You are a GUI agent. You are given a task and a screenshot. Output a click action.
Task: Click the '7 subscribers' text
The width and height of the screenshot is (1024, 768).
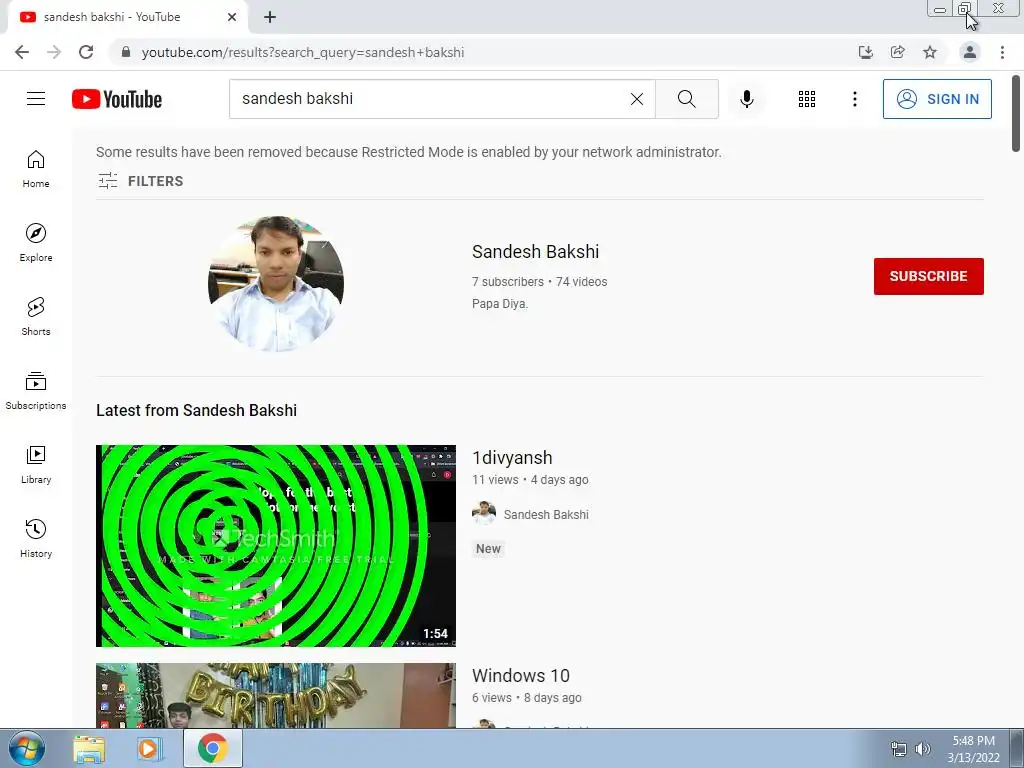[x=507, y=281]
